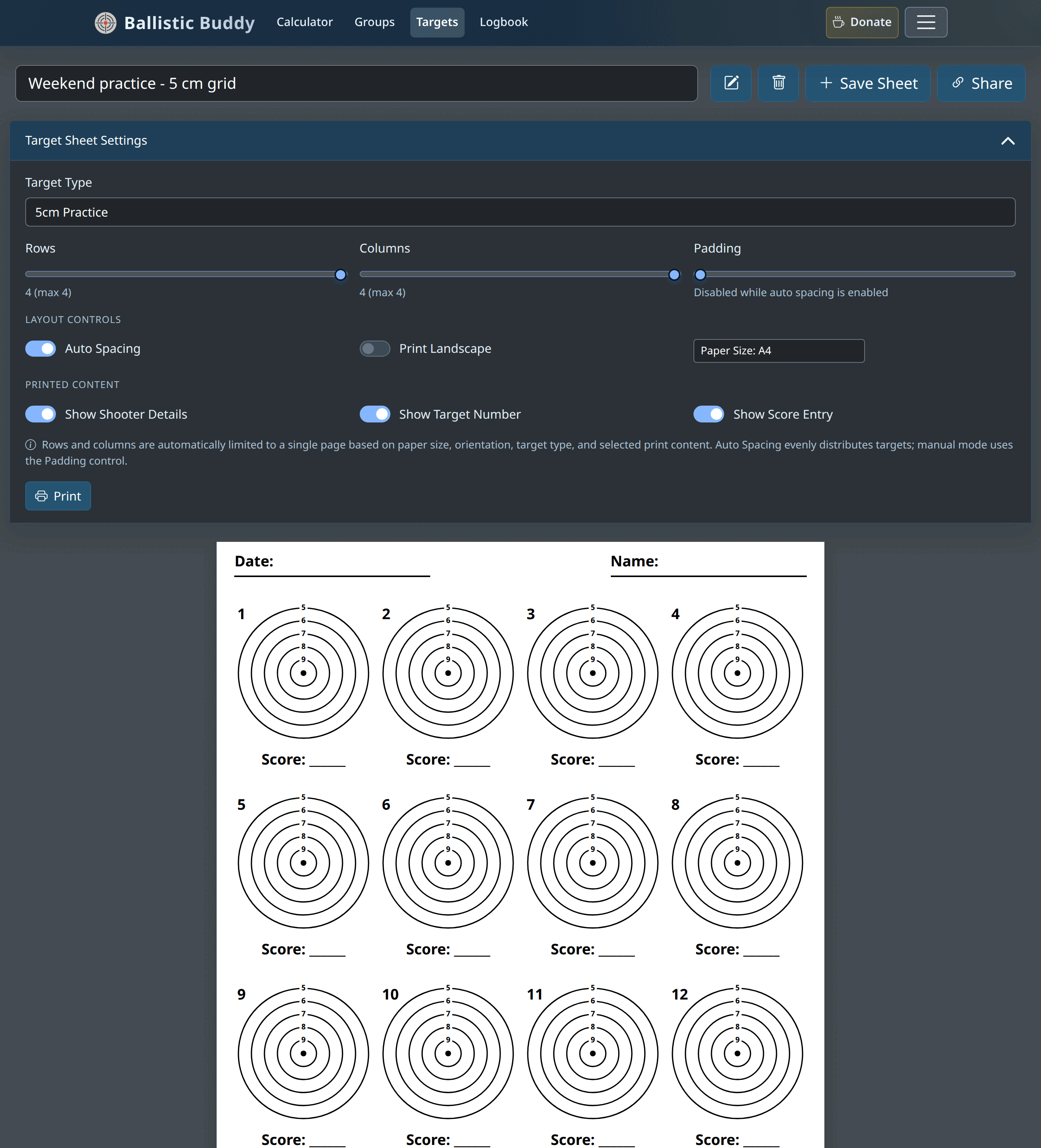
Task: Open the hamburger menu
Action: [x=926, y=22]
